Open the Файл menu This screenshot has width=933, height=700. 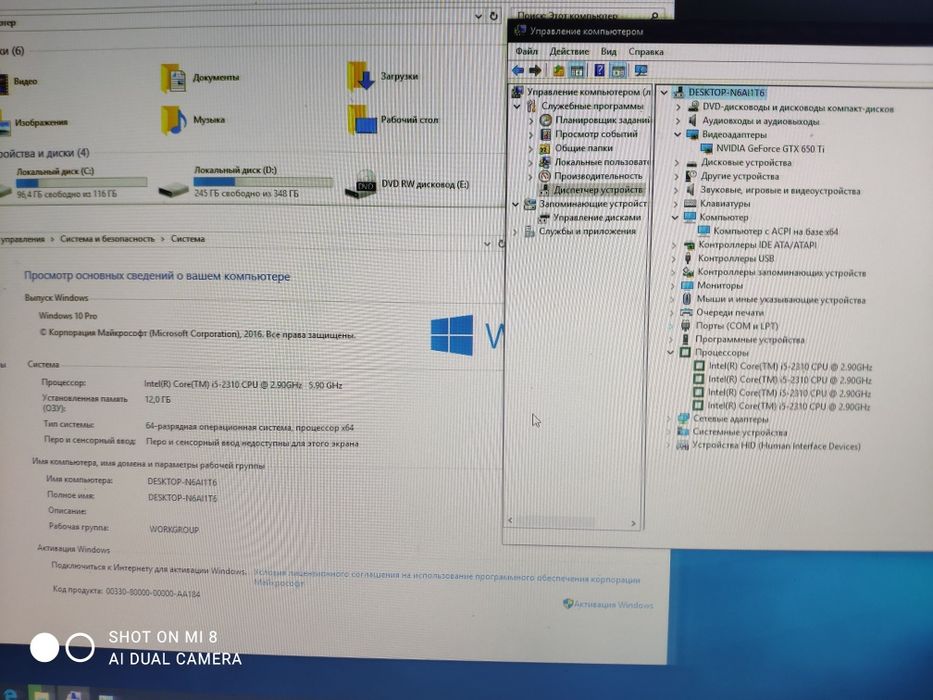527,51
